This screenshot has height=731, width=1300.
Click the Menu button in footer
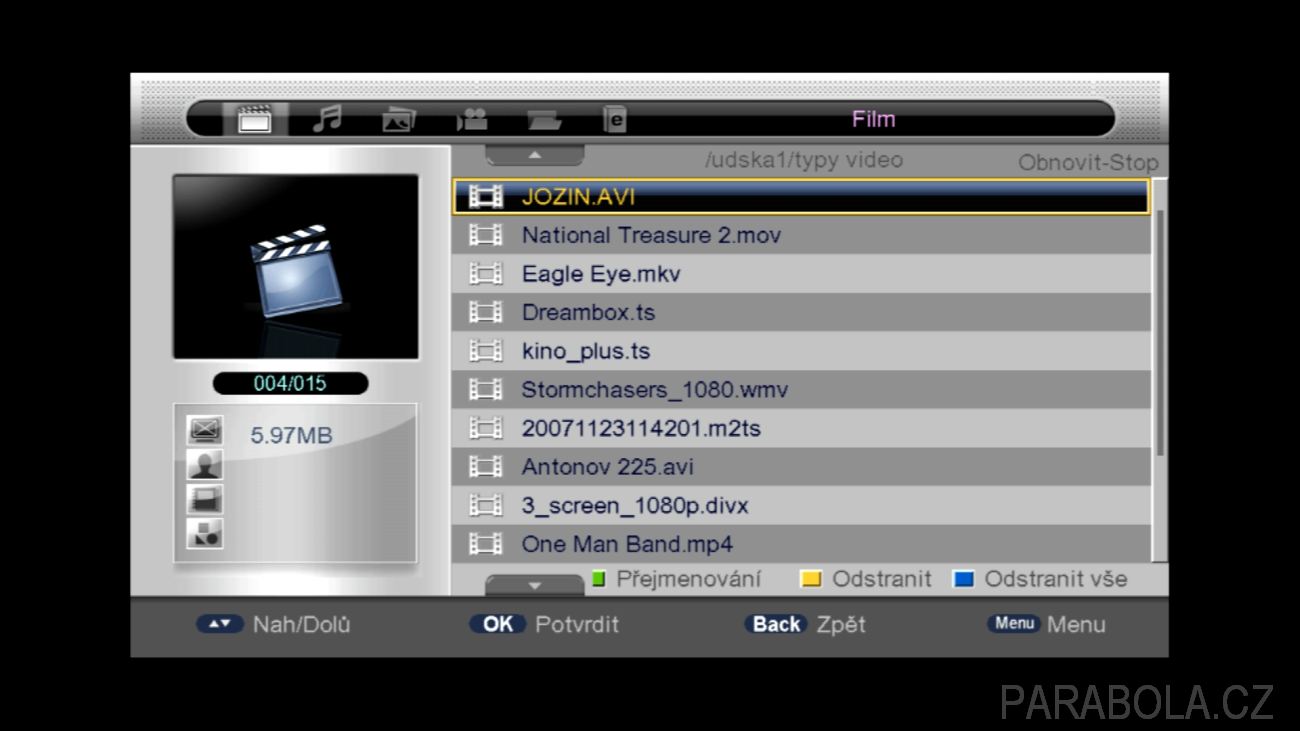(x=1046, y=624)
